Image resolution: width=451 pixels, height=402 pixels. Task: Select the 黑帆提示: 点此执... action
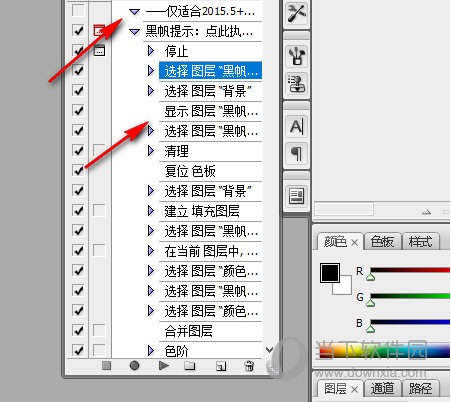203,31
